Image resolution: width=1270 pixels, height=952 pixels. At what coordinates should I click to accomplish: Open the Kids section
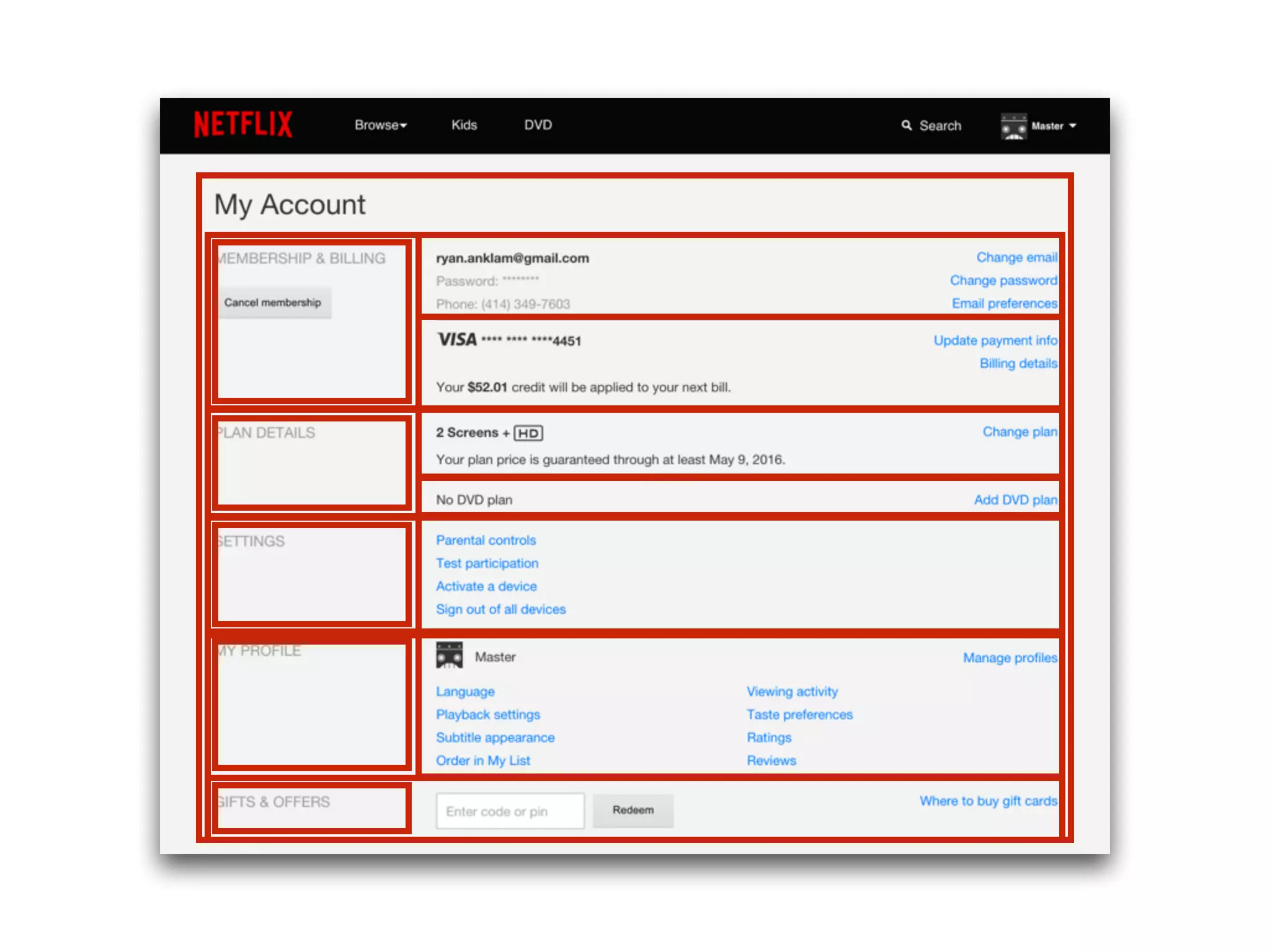click(464, 125)
